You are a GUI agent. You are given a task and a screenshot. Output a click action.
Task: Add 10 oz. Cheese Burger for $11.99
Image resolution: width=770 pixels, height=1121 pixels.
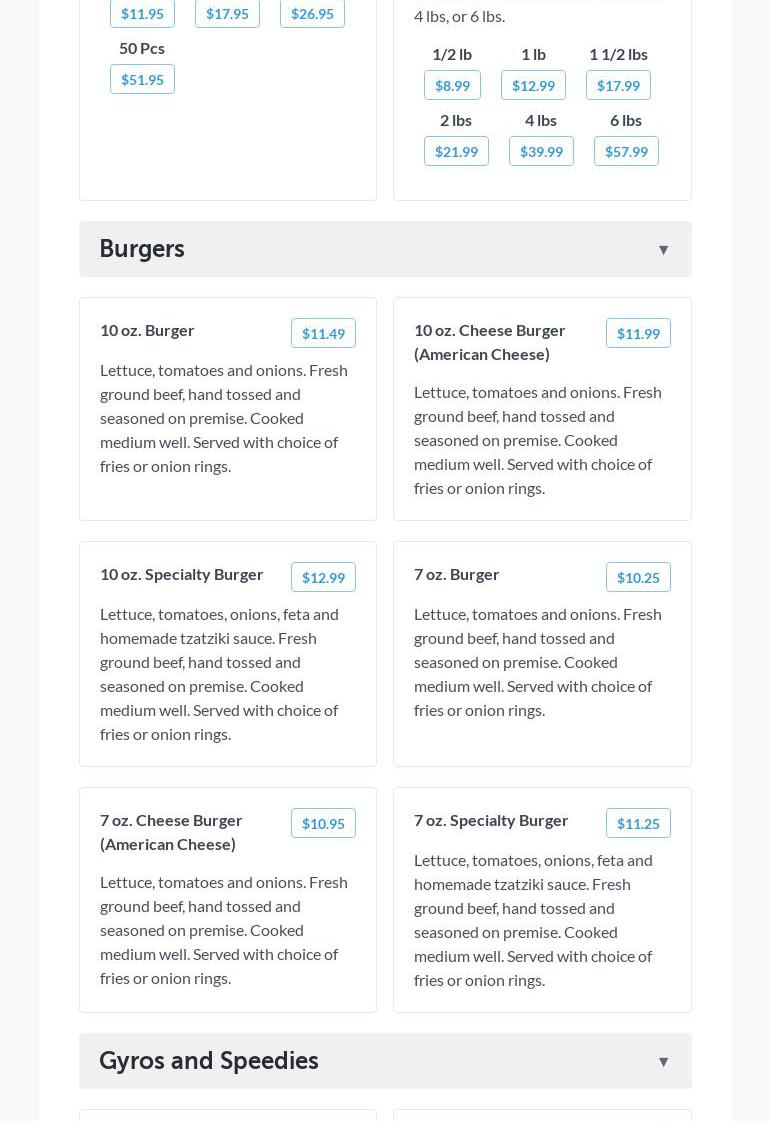coord(638,334)
